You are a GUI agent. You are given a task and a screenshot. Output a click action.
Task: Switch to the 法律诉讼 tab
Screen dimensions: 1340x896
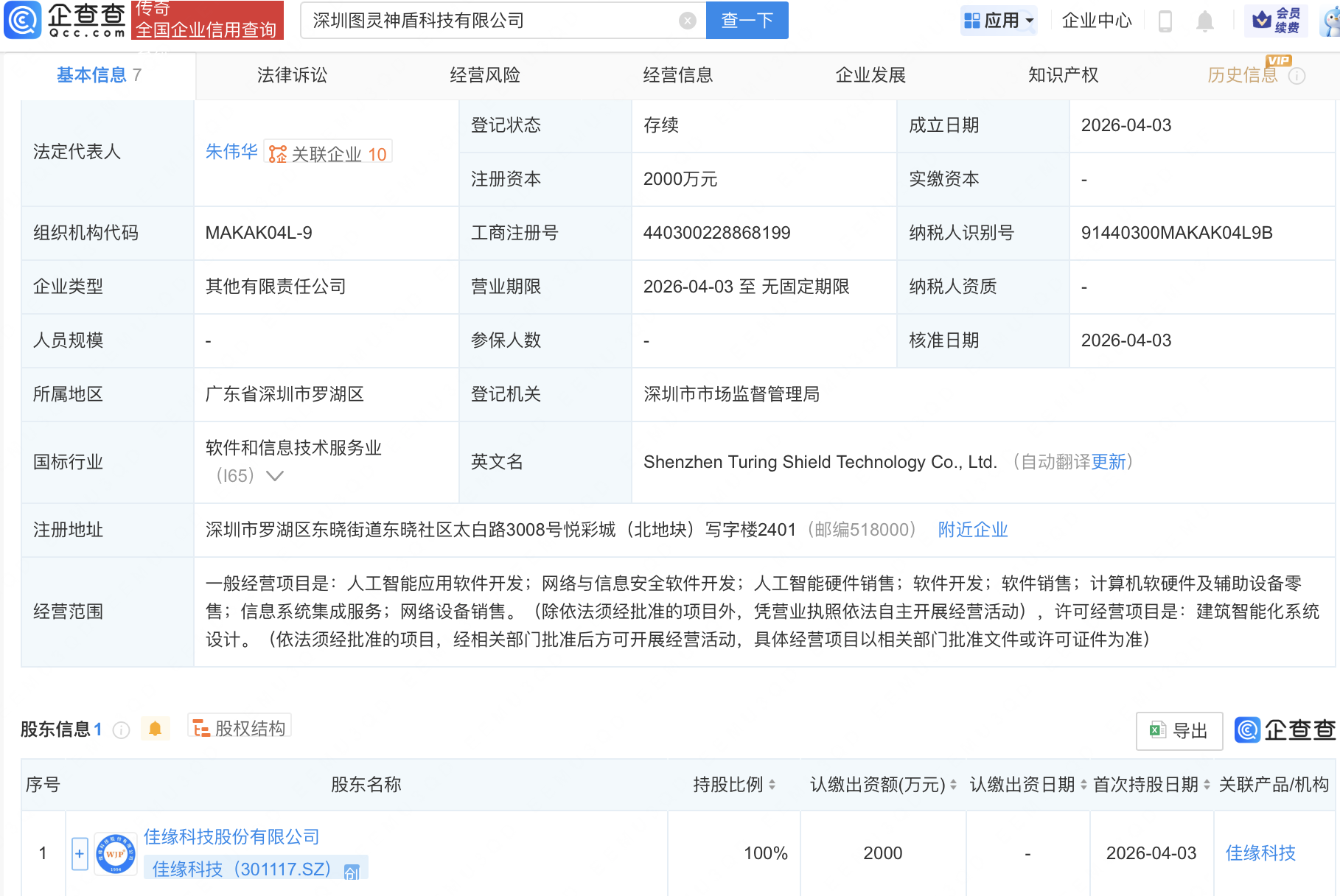click(x=292, y=74)
